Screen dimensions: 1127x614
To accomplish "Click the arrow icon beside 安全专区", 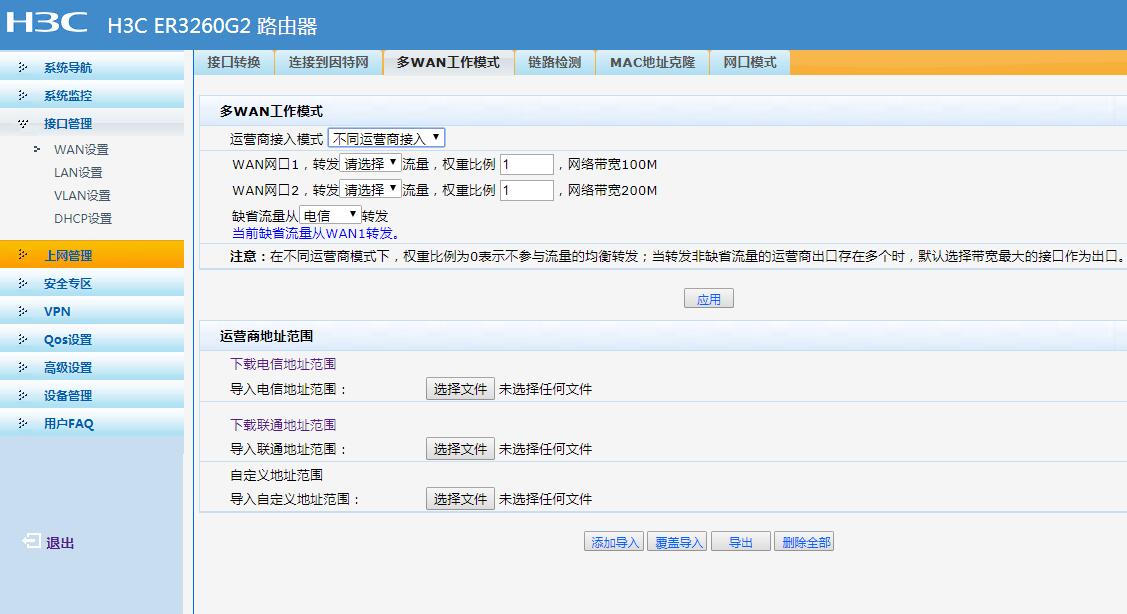I will pyautogui.click(x=23, y=283).
